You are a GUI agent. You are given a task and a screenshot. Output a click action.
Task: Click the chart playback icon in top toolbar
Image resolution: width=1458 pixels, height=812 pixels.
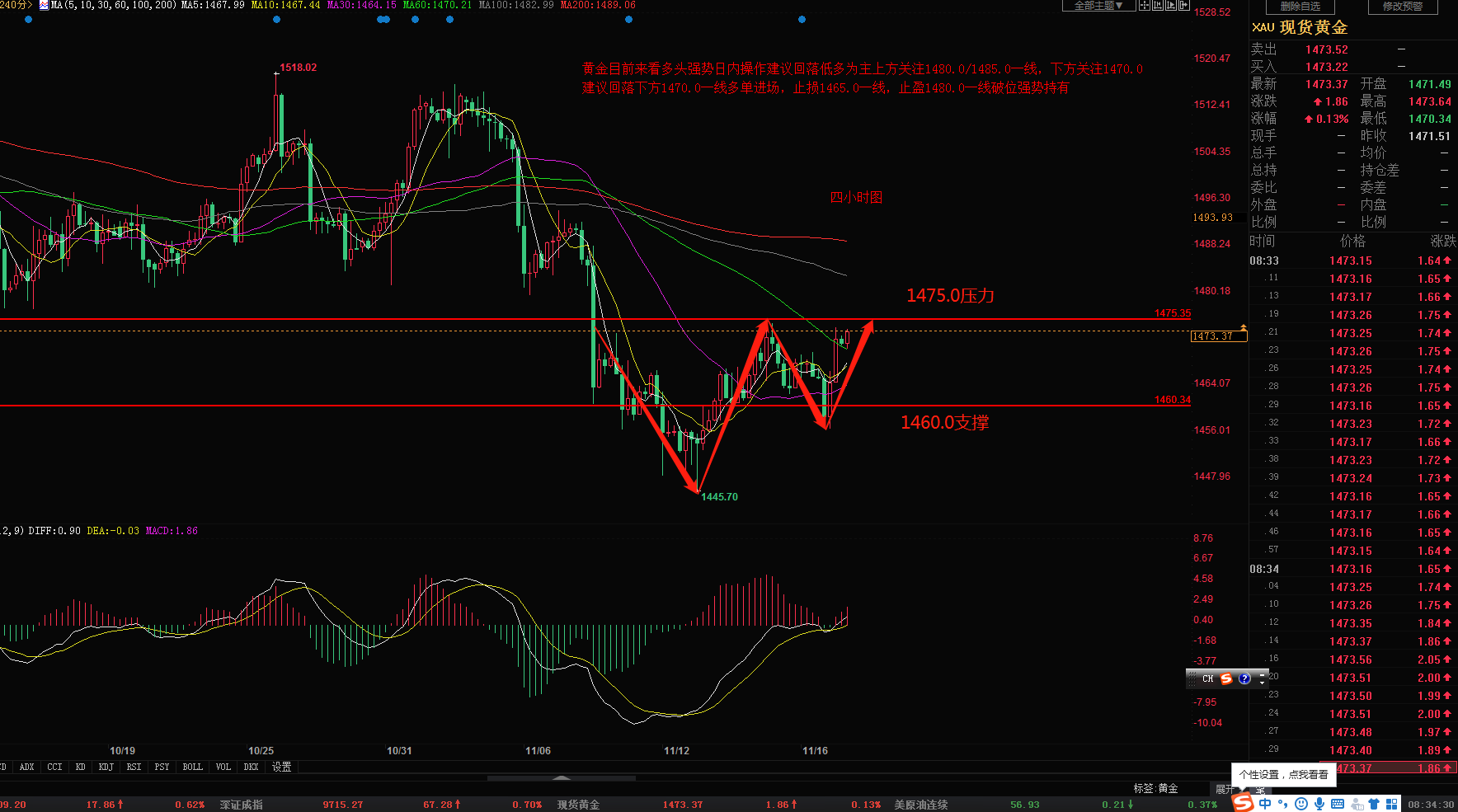(x=1171, y=5)
